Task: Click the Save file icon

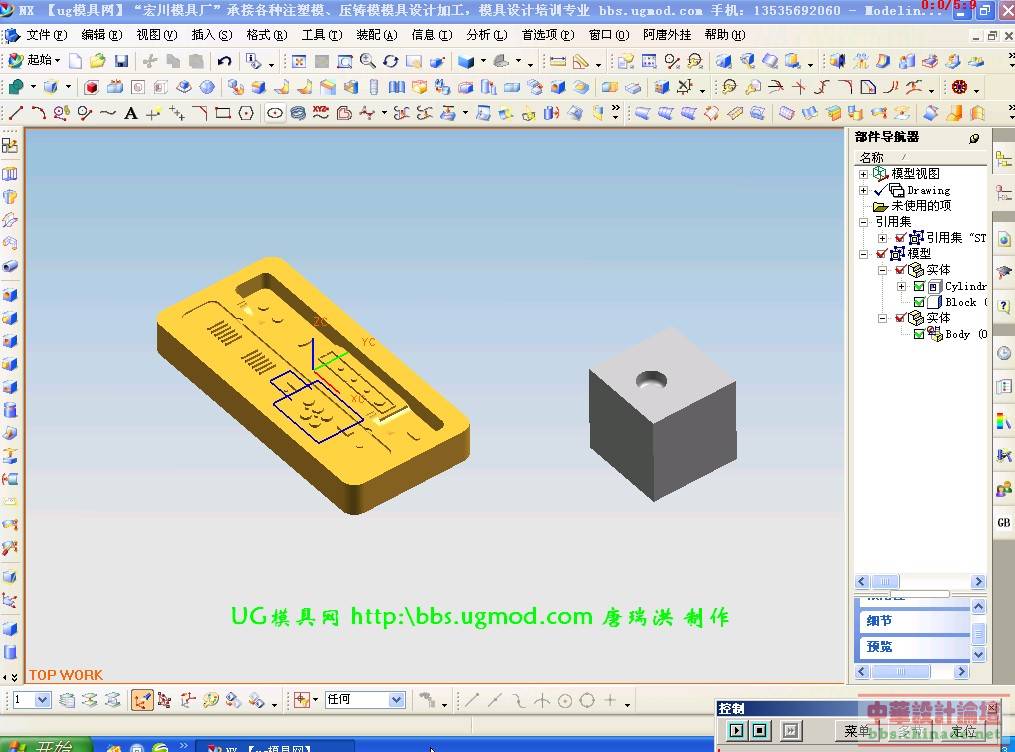Action: click(121, 61)
